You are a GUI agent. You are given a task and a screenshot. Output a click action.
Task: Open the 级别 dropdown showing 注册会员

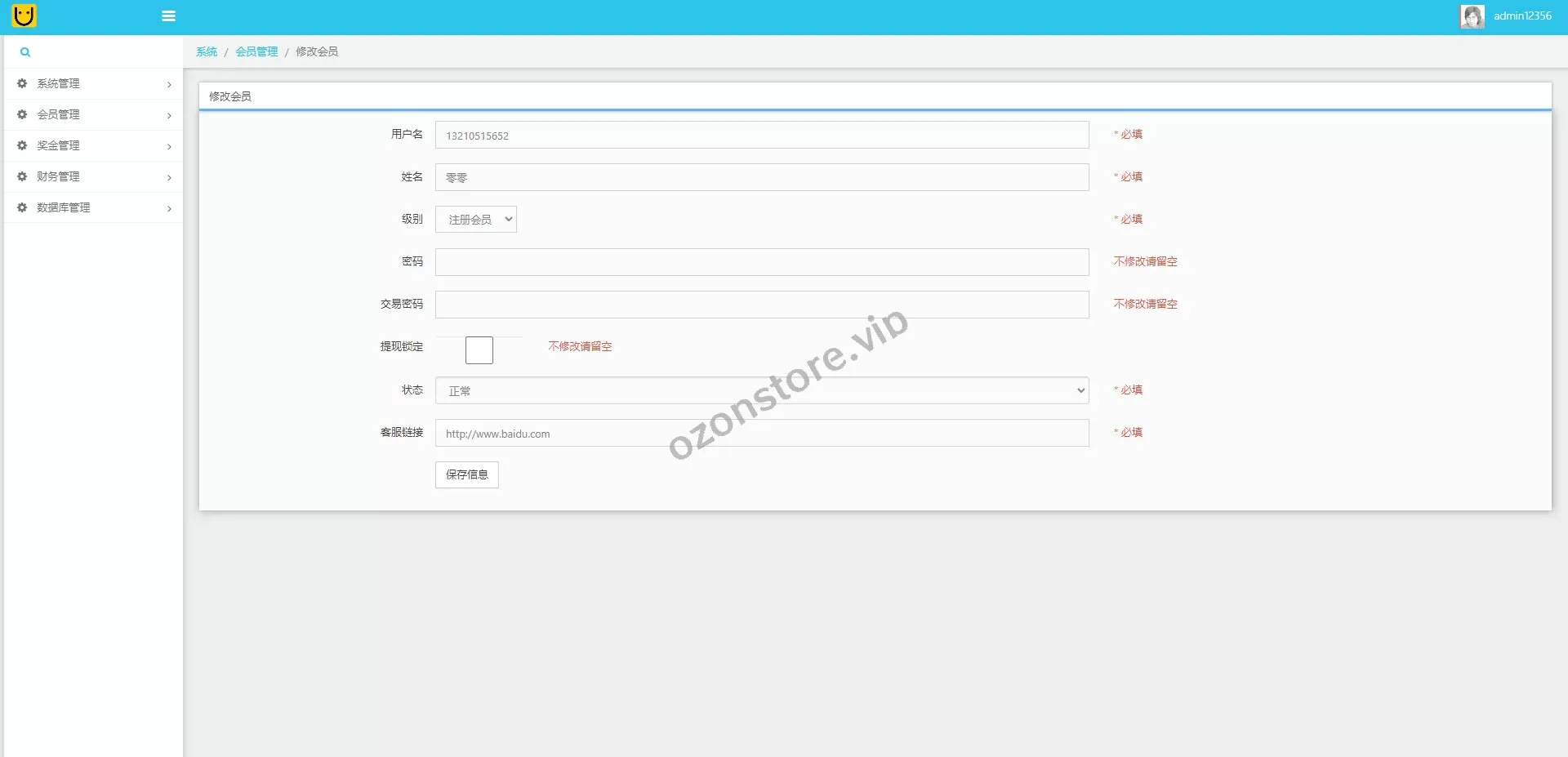[x=476, y=220]
